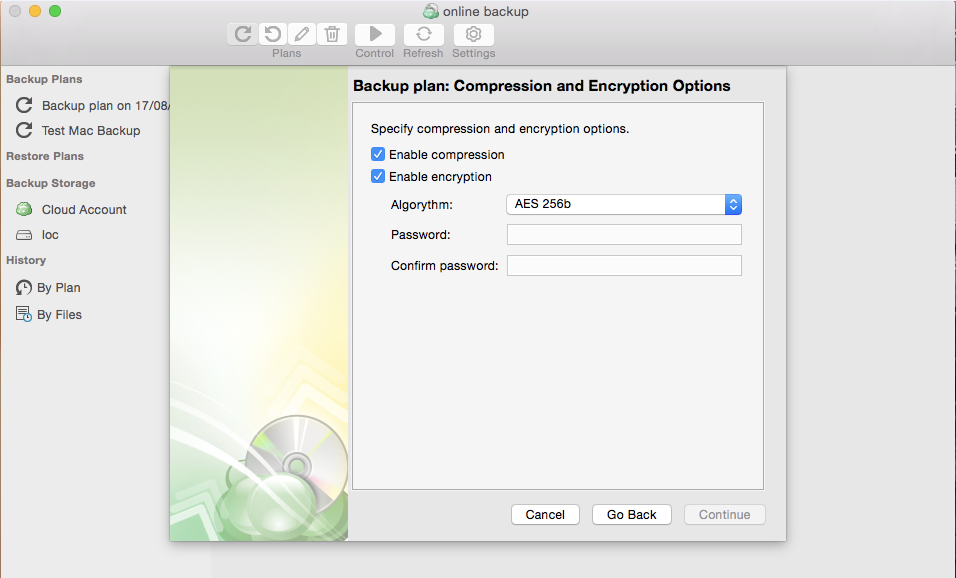Click icon beside Backup plan on 17/08
This screenshot has width=956, height=578.
coord(24,105)
